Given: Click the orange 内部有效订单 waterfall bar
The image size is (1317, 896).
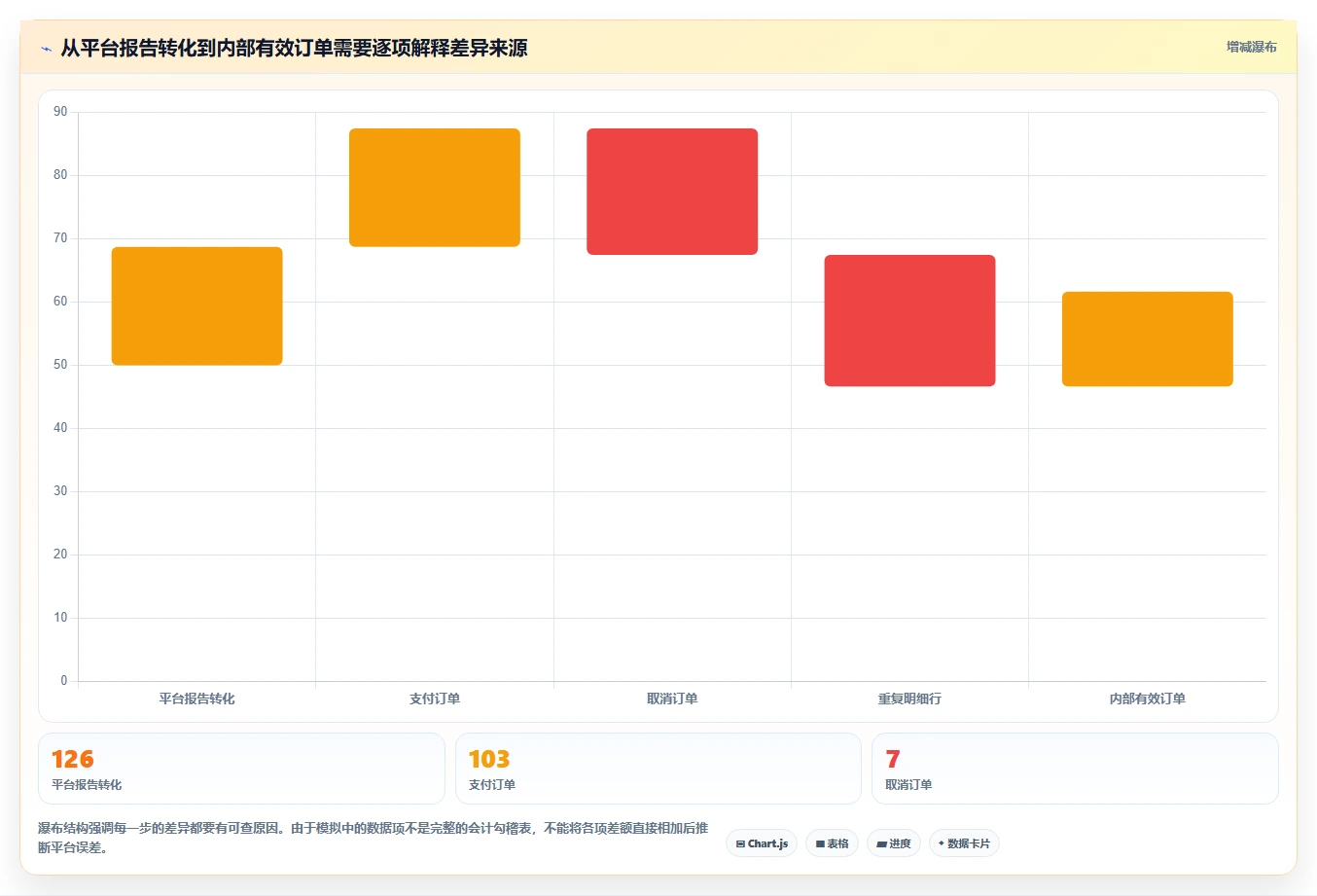Looking at the screenshot, I should coord(1147,339).
